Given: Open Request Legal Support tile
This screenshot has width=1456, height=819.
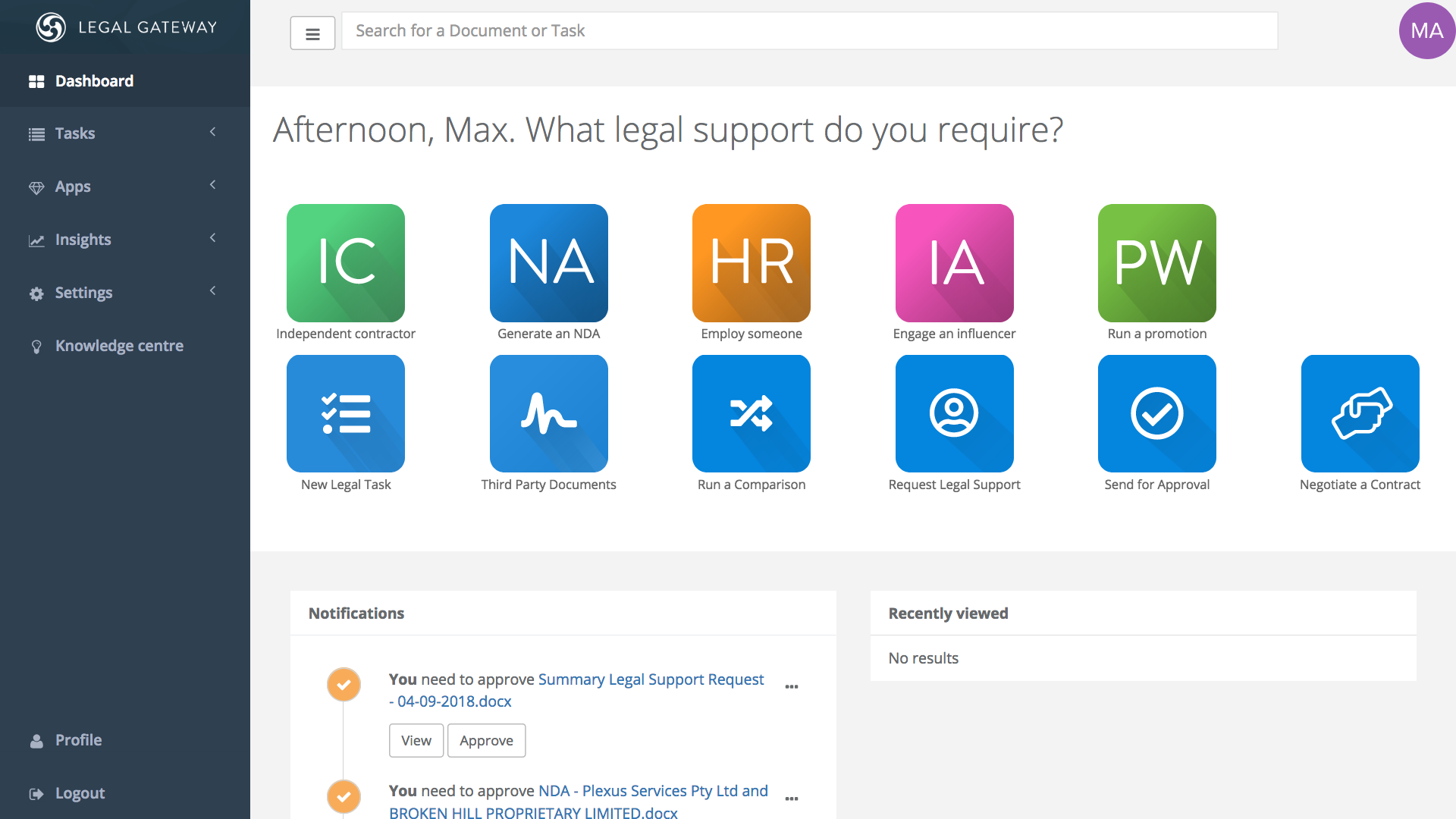Looking at the screenshot, I should pyautogui.click(x=954, y=413).
